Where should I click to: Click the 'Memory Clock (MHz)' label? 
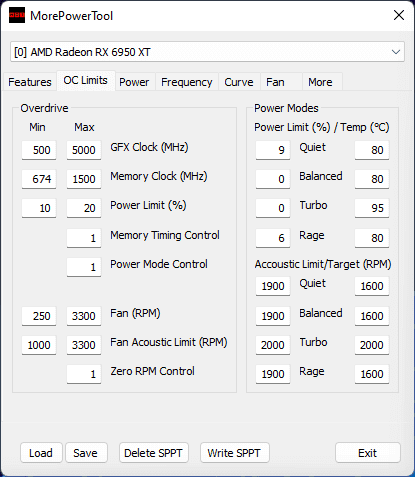tap(159, 176)
